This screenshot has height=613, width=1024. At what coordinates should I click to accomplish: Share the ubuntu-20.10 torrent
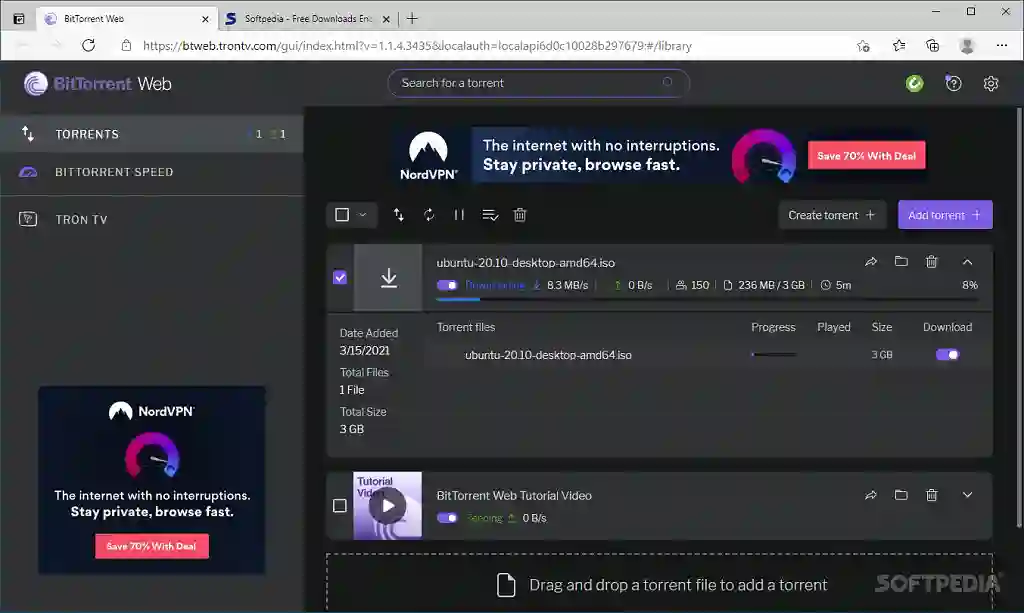(x=871, y=262)
